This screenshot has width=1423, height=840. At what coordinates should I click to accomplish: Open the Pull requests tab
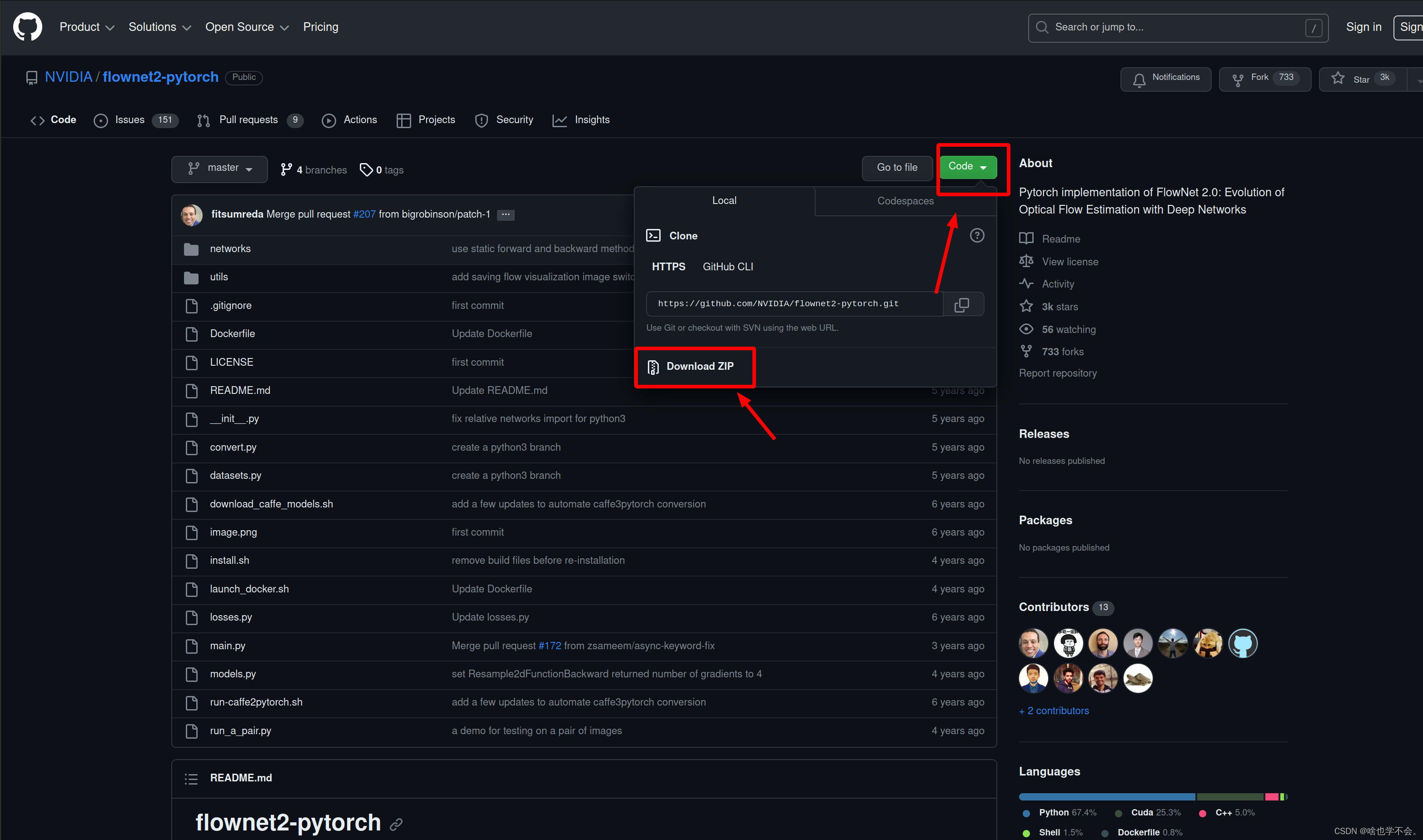(250, 120)
